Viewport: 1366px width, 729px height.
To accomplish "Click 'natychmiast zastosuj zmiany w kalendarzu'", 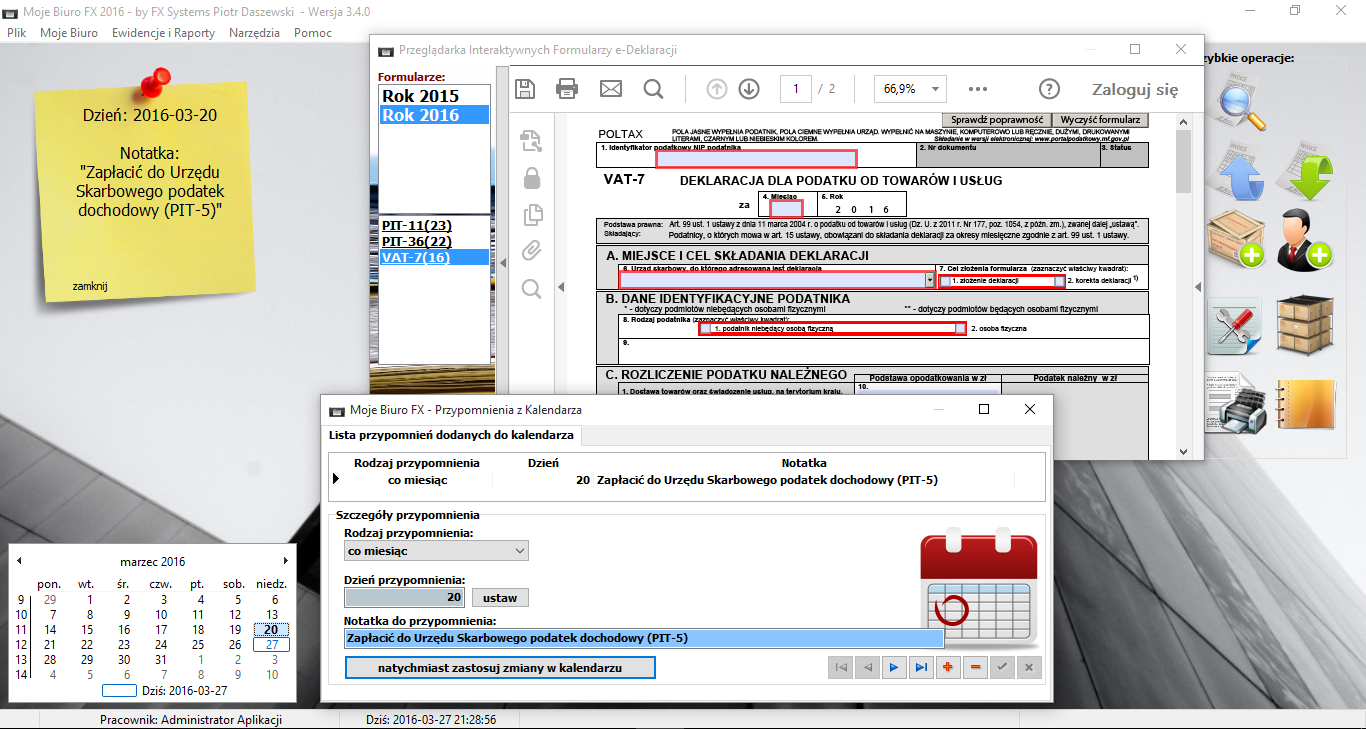I will 500,667.
